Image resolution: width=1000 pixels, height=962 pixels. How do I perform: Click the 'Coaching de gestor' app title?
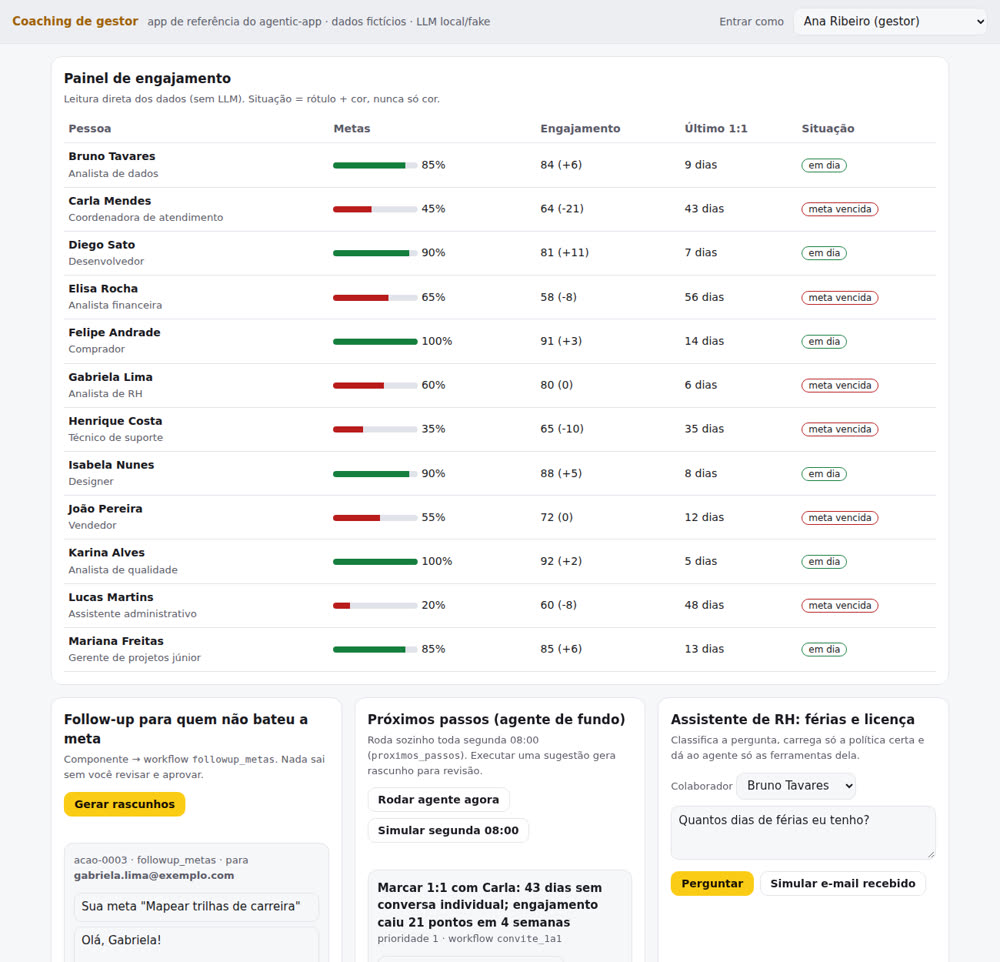[x=75, y=21]
